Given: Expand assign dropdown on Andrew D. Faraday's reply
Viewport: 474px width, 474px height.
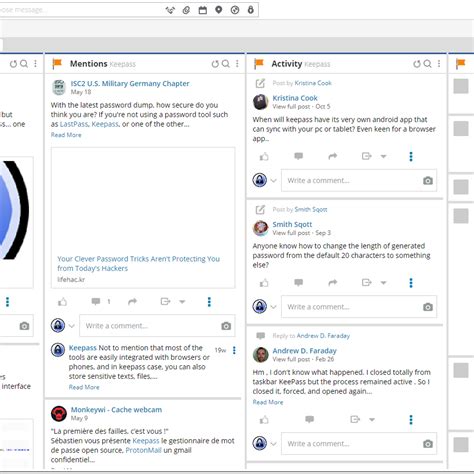Looking at the screenshot, I should click(372, 420).
